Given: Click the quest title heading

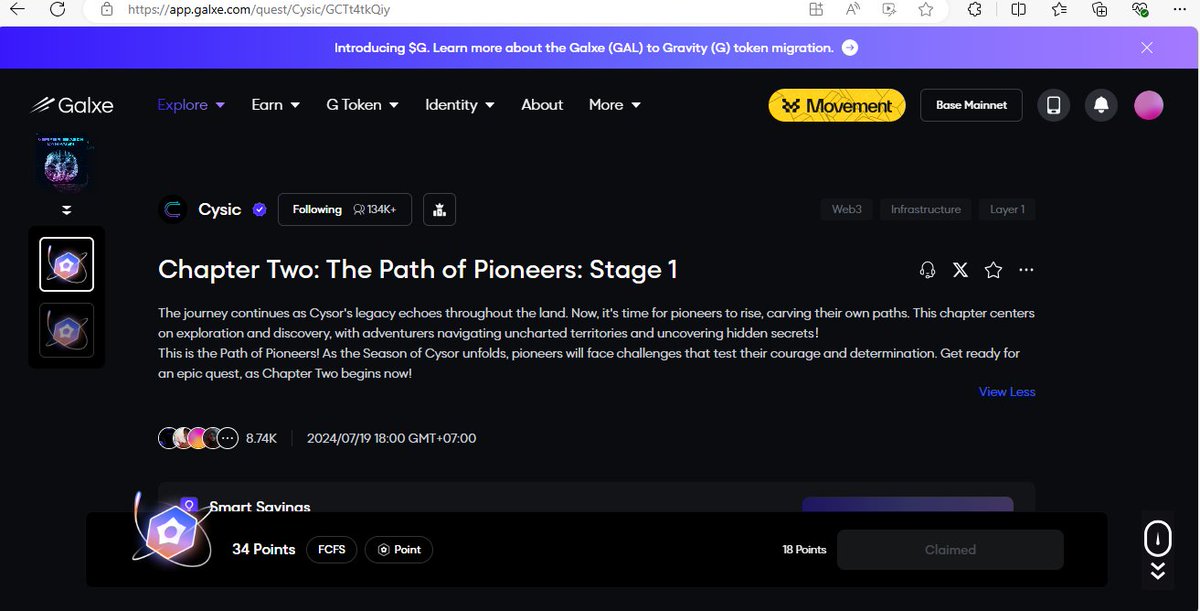Looking at the screenshot, I should tap(418, 269).
